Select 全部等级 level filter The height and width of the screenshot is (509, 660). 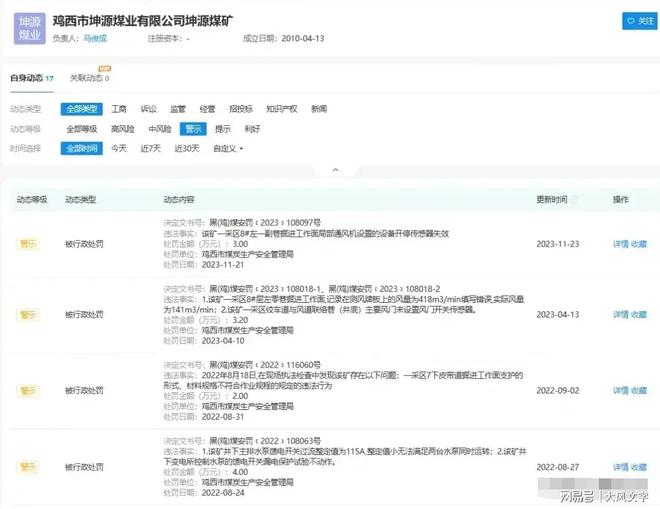[82, 129]
